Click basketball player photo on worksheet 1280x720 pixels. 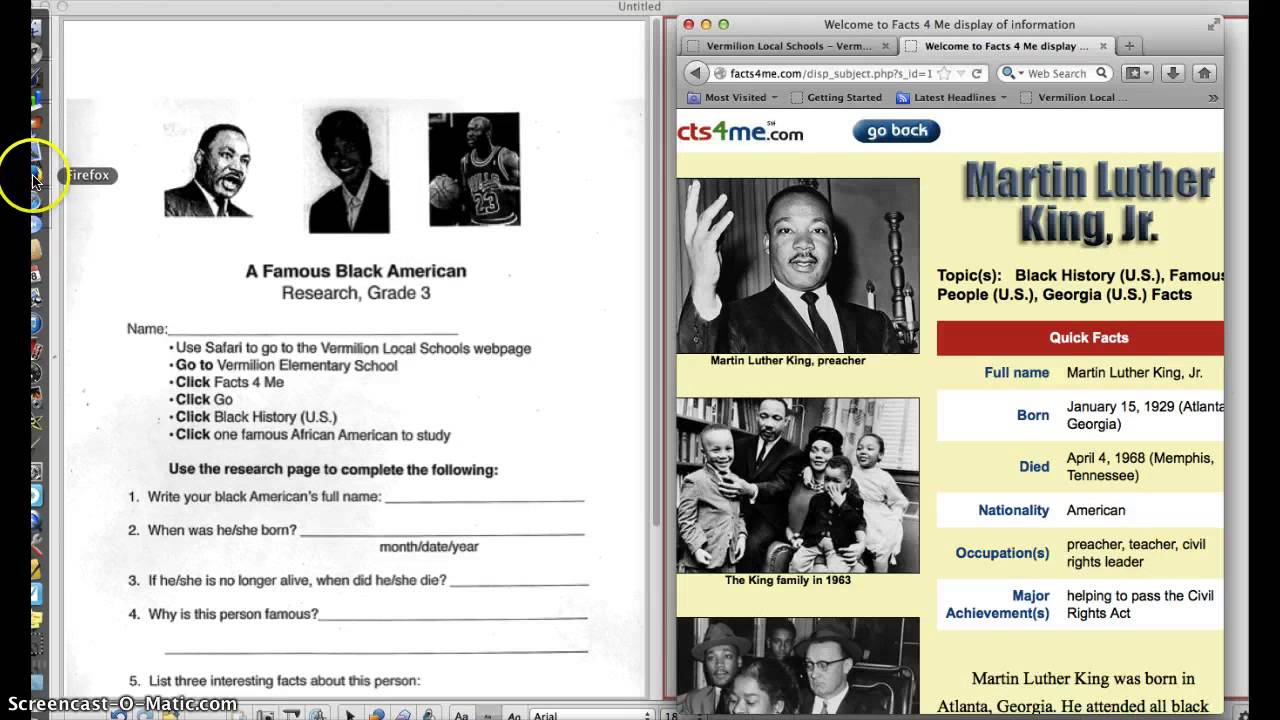(474, 169)
